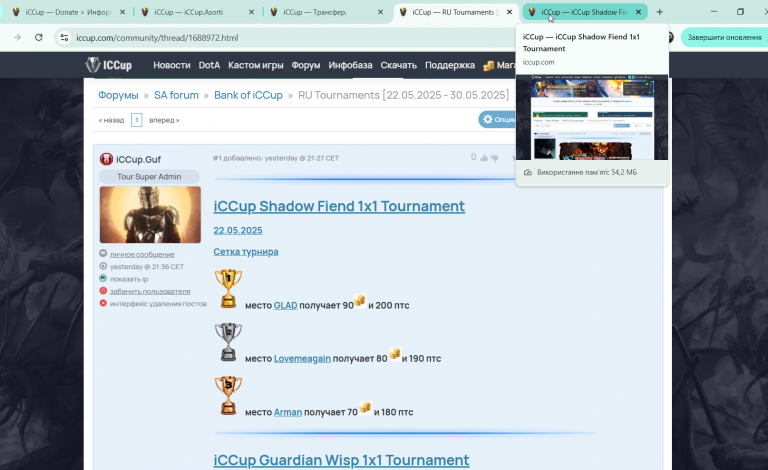This screenshot has height=470, width=768.
Task: Open iCCup.Guf username profile
Action: pyautogui.click(x=138, y=160)
